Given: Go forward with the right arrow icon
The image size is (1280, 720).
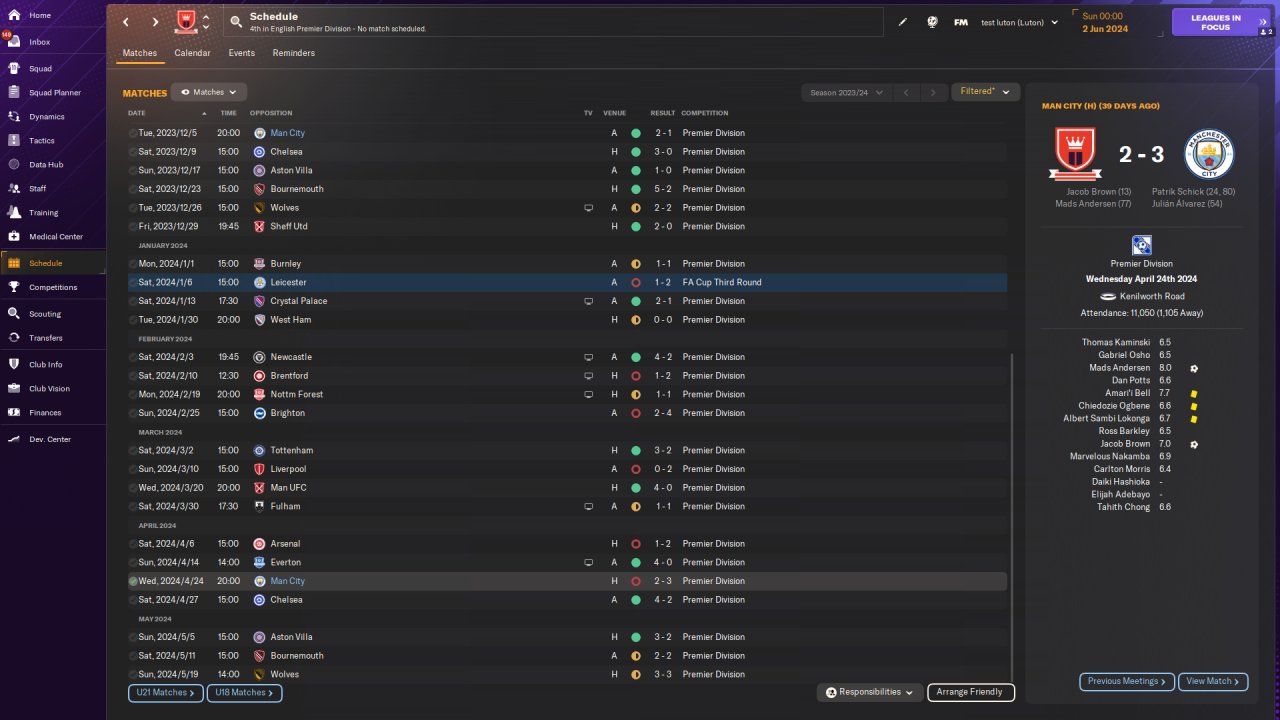Looking at the screenshot, I should pos(155,22).
